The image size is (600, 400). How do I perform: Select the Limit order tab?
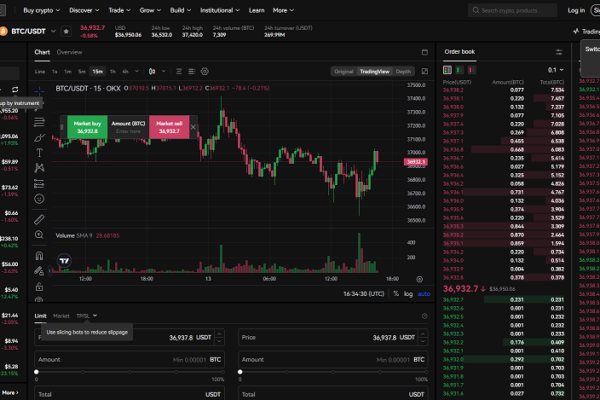(x=40, y=316)
